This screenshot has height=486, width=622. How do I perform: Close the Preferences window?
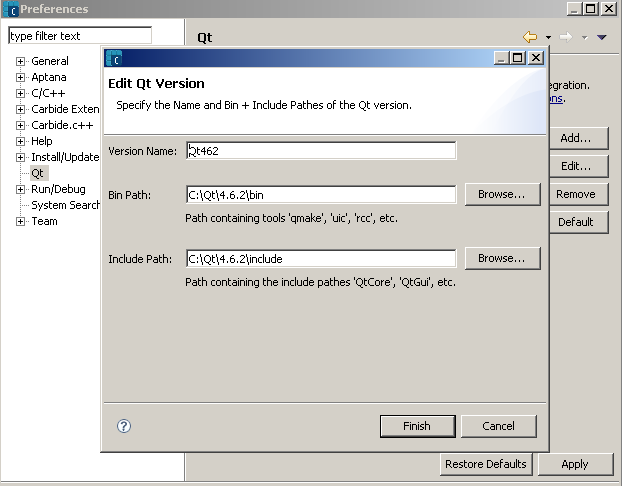coord(609,9)
